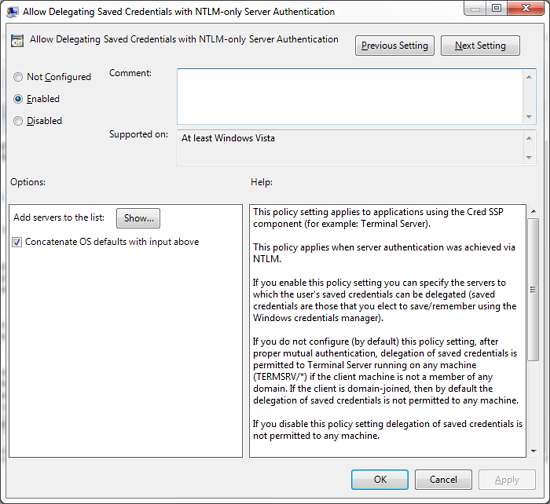Click inside the Comment text box
This screenshot has width=550, height=504.
click(x=350, y=96)
